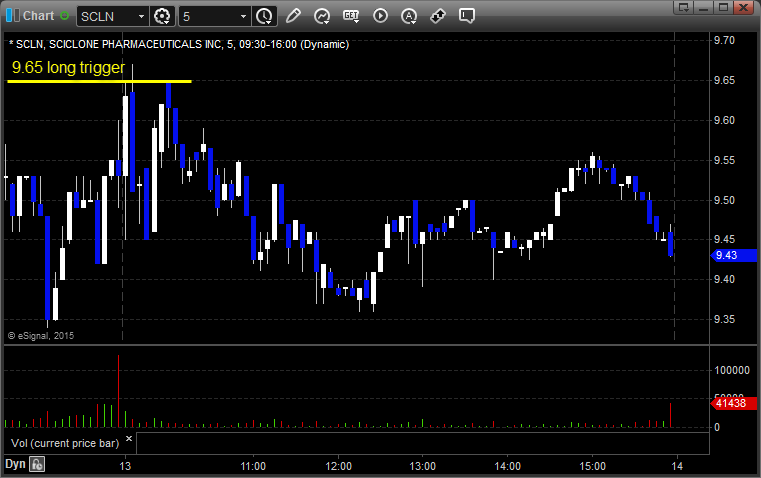Viewport: 761px width, 478px height.
Task: Open the circled A alerts menu
Action: coord(409,16)
